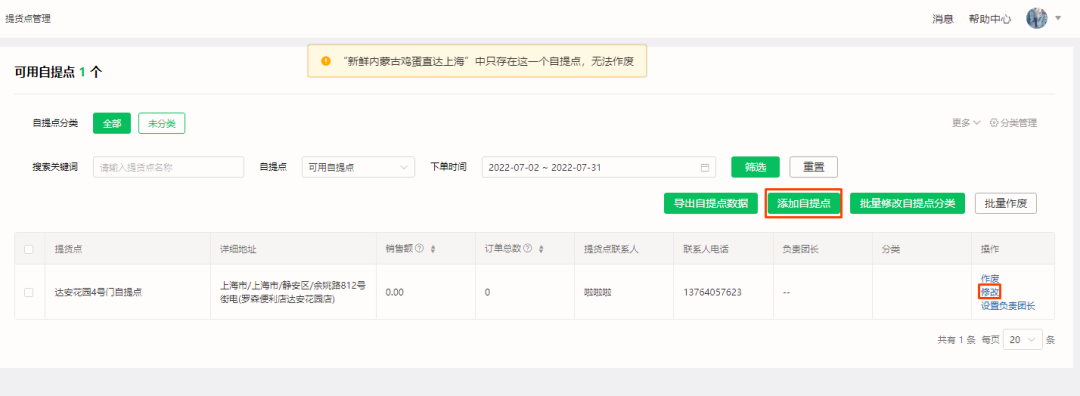Open the 可用自提点 dropdown
Viewport: 1080px width, 396px height.
pos(358,167)
